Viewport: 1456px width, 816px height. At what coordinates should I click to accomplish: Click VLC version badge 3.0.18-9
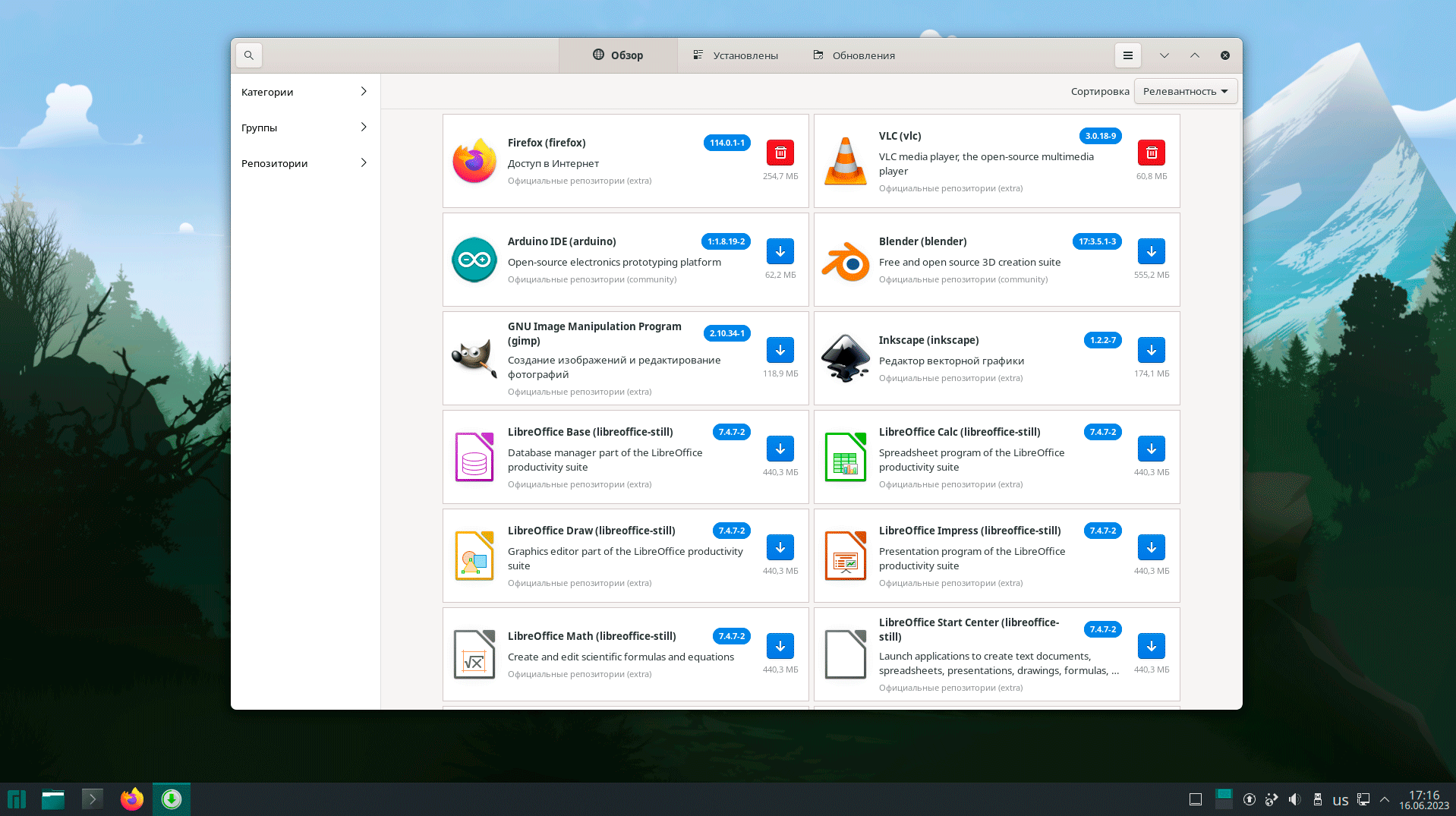(x=1101, y=136)
